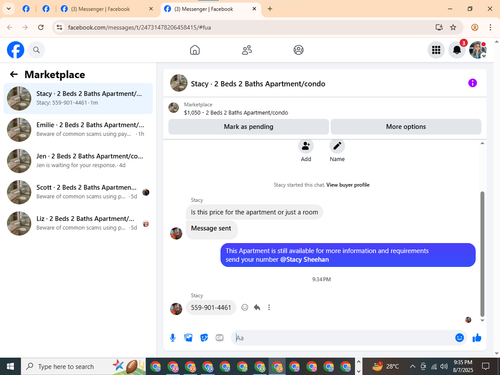Image resolution: width=500 pixels, height=375 pixels.
Task: Choose a GIF icon in the composer
Action: (219, 338)
